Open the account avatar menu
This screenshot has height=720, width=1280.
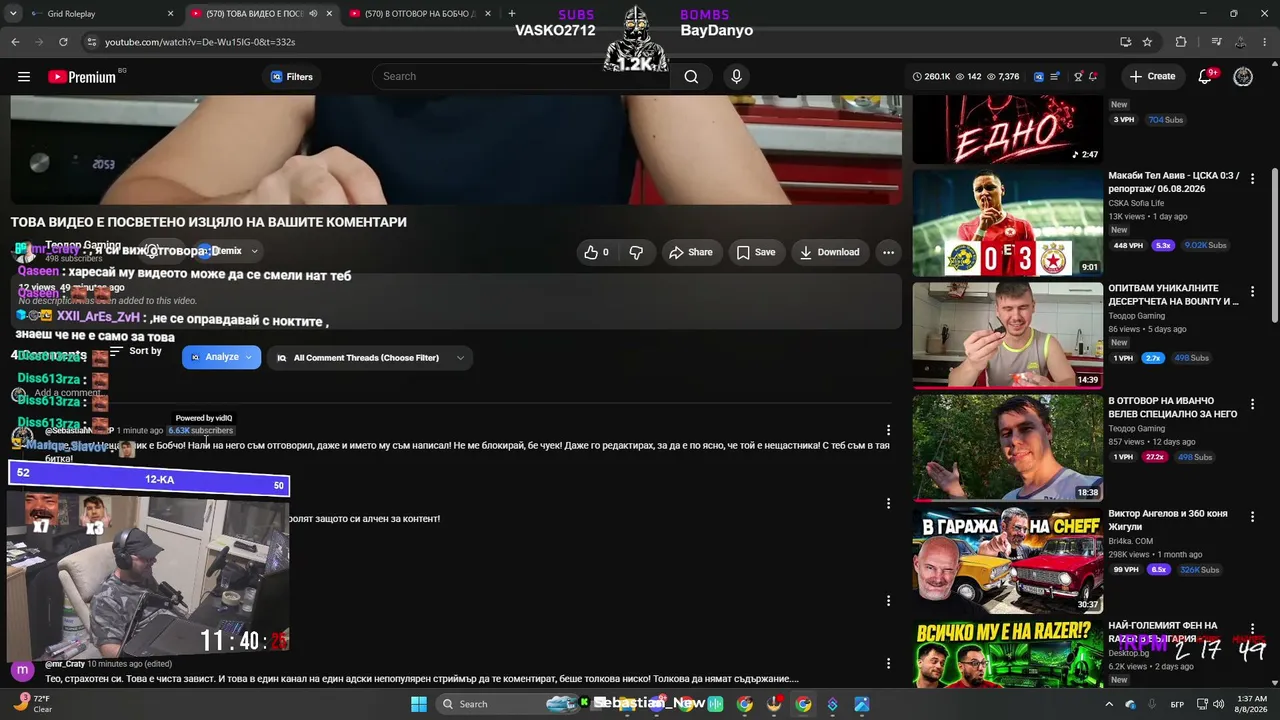(1243, 77)
